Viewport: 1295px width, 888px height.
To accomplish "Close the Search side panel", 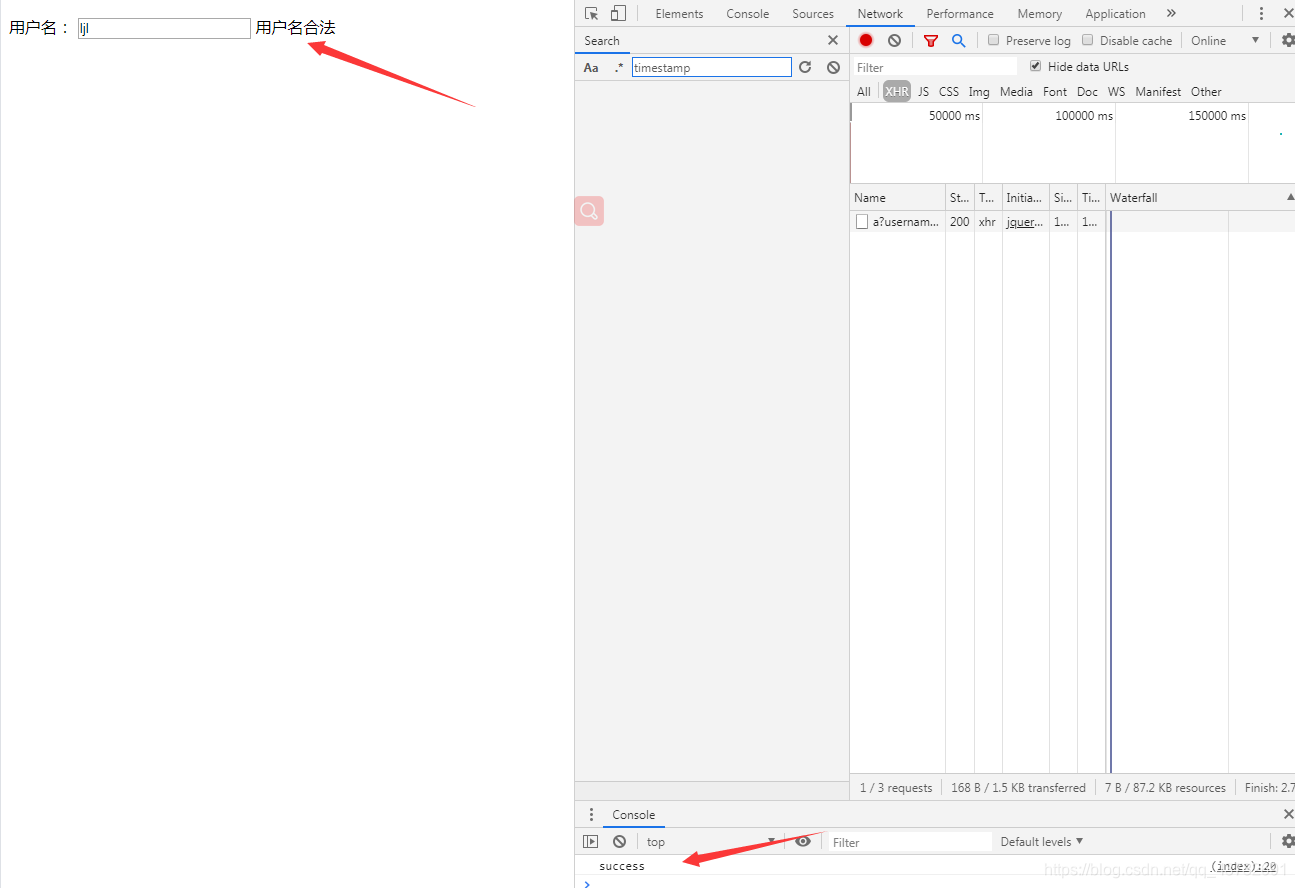I will pyautogui.click(x=833, y=40).
